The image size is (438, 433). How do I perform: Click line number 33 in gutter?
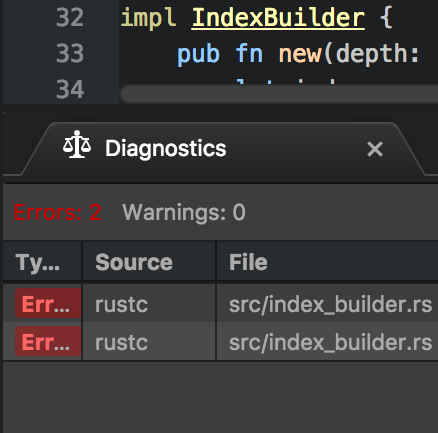pos(70,53)
